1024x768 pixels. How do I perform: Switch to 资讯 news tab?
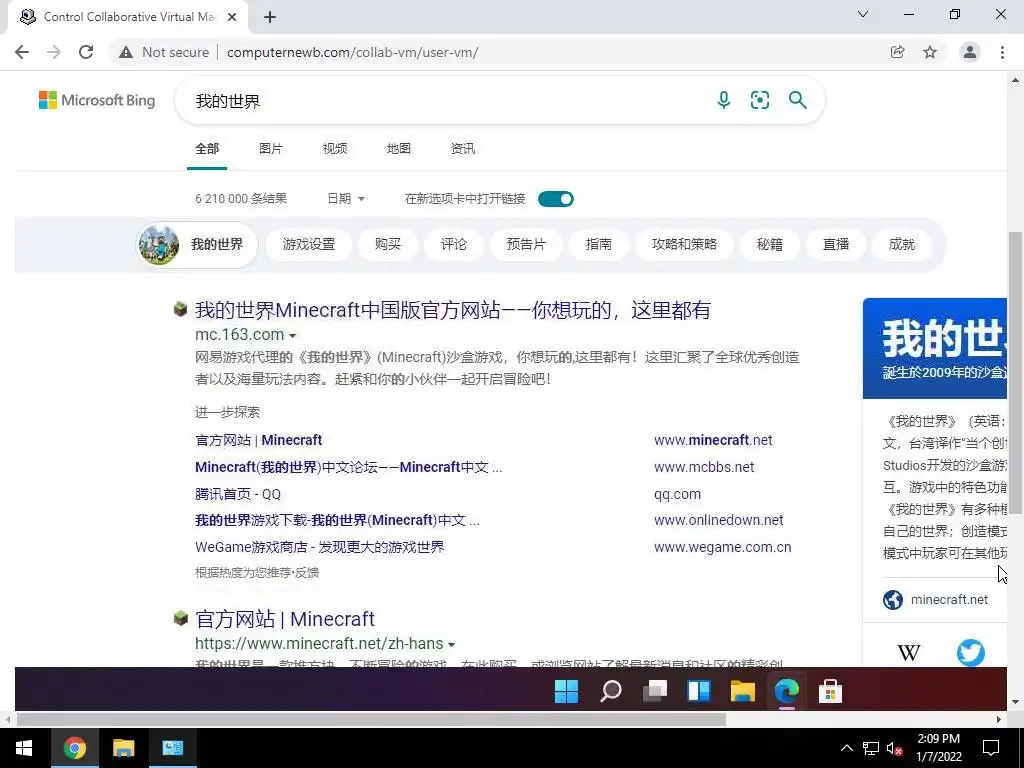pyautogui.click(x=462, y=149)
